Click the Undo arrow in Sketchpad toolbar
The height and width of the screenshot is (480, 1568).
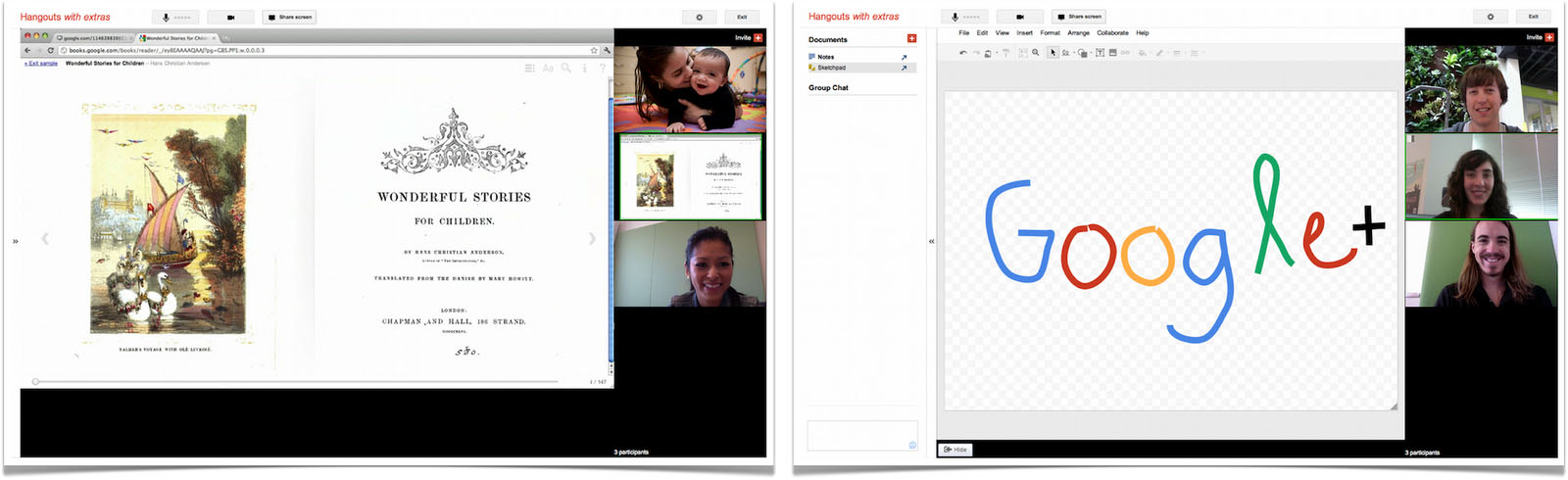click(963, 53)
